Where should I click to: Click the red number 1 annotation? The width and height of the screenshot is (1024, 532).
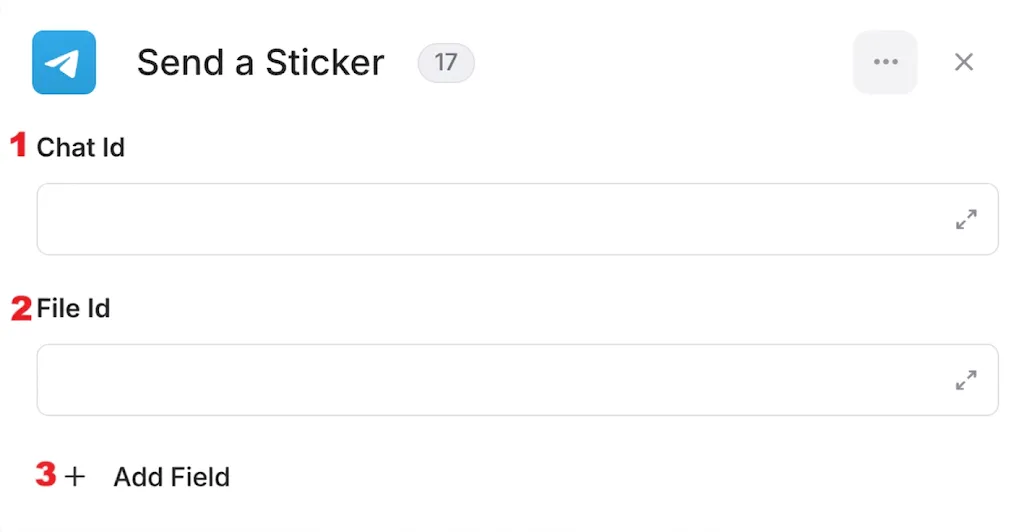pos(18,145)
